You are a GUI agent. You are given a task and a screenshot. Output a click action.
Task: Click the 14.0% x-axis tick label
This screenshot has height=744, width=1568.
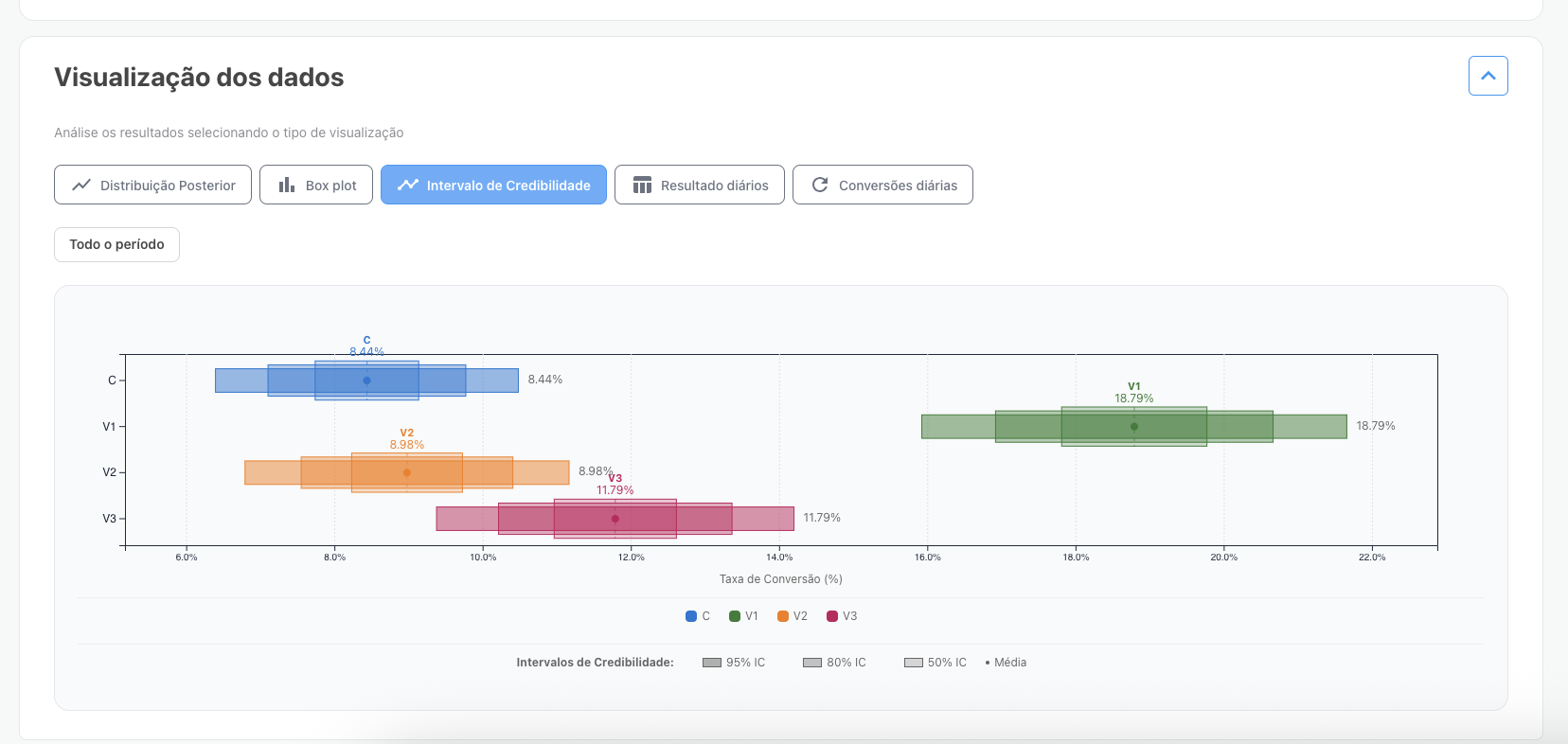tap(779, 558)
